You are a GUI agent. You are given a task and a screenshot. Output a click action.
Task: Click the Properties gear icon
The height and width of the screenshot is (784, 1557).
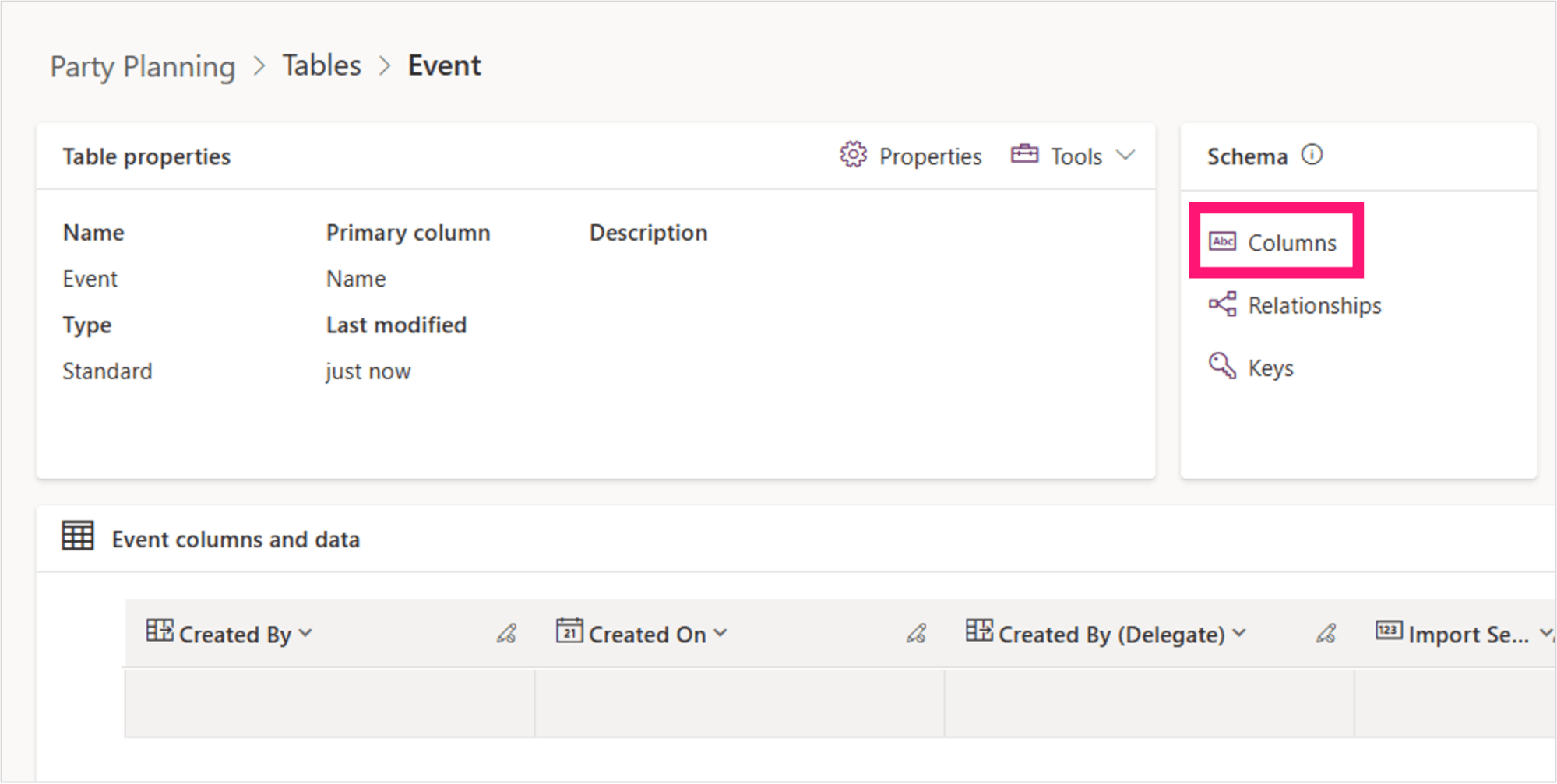853,155
